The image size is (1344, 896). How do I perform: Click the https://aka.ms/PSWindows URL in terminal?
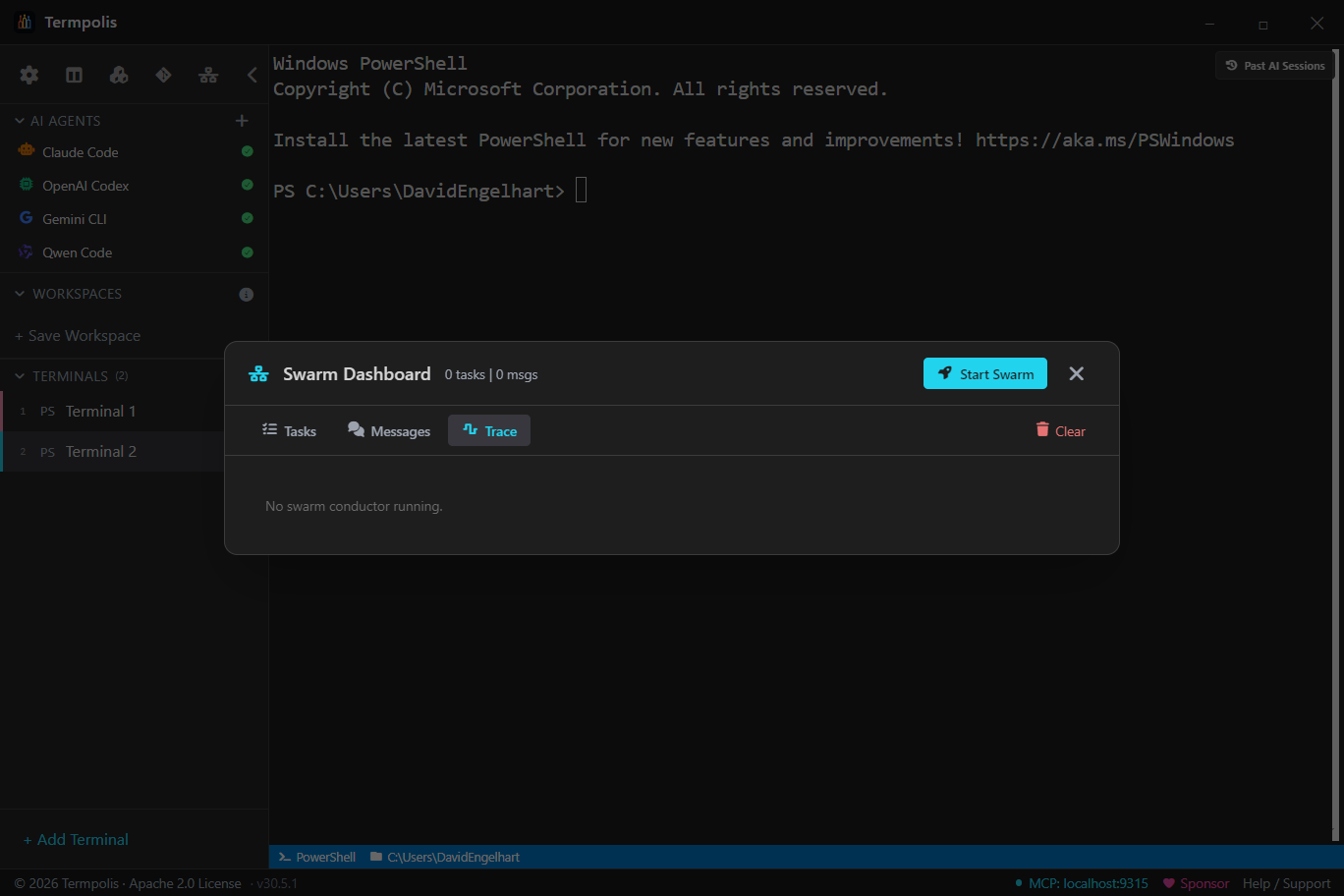(x=1104, y=140)
